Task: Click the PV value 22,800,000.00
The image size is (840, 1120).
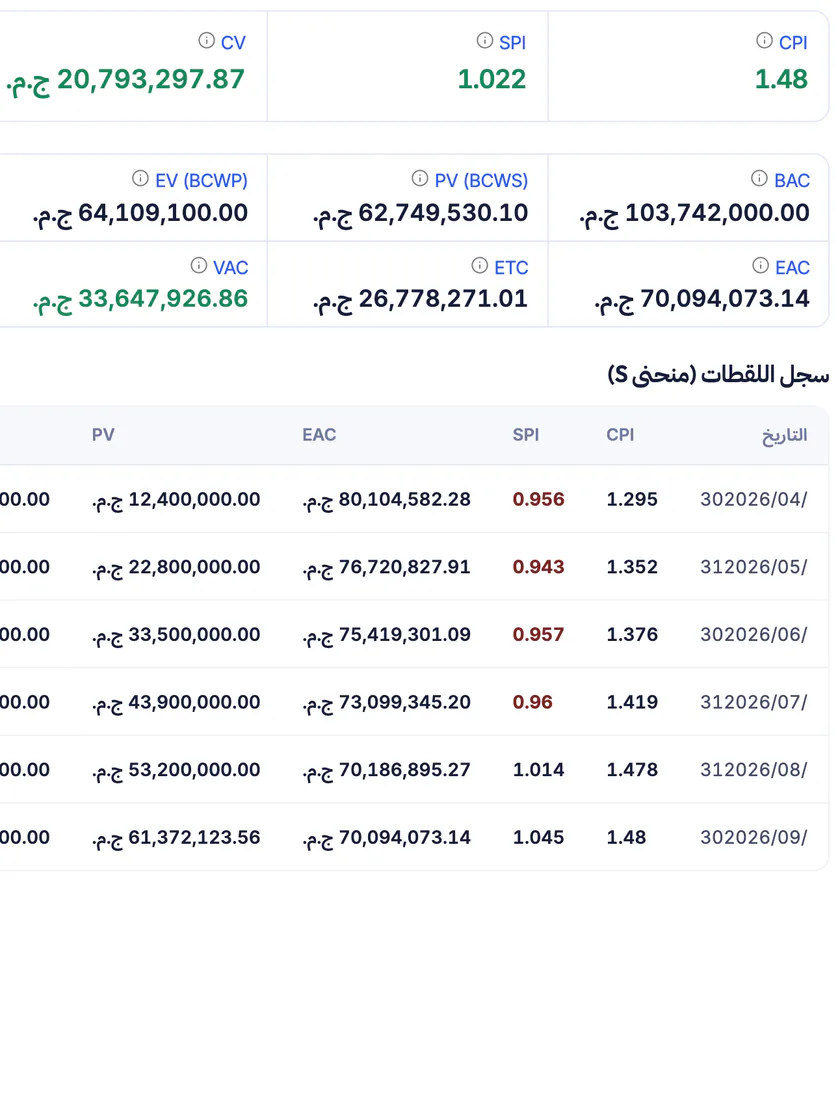Action: pyautogui.click(x=176, y=568)
